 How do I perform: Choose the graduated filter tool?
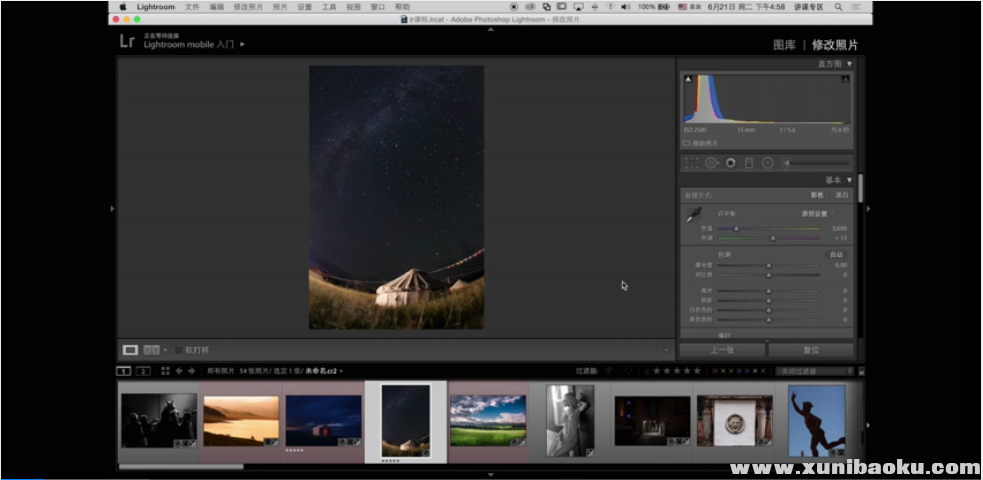pos(749,163)
